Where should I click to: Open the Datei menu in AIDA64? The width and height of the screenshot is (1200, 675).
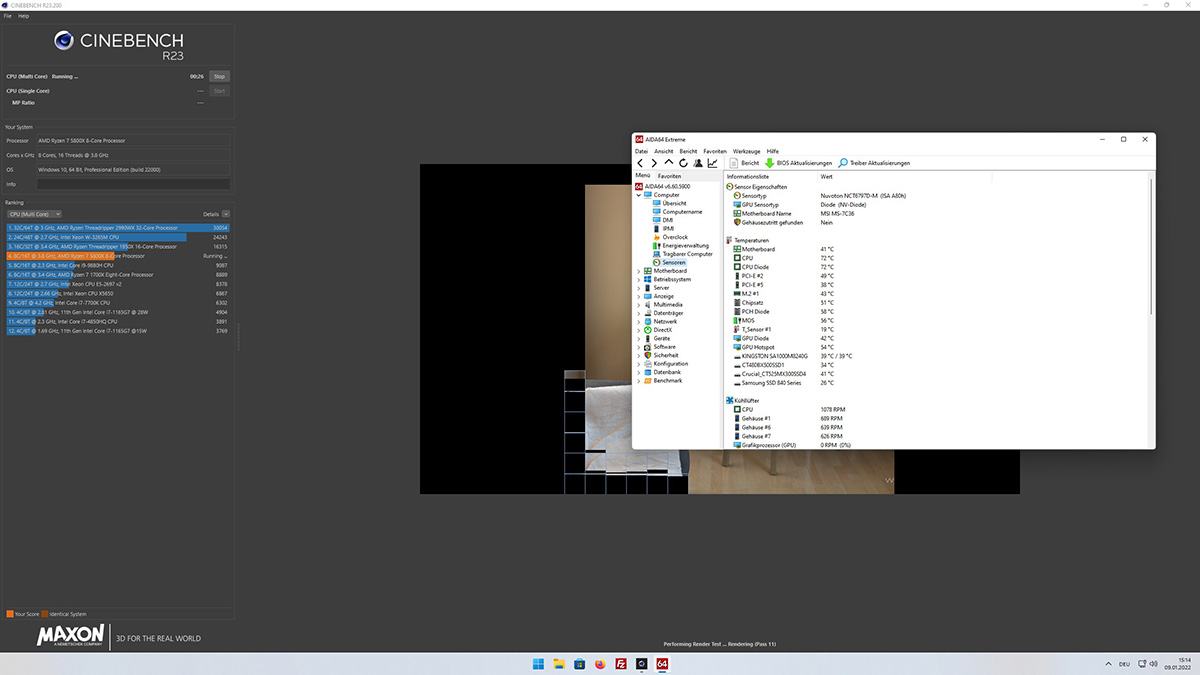641,151
